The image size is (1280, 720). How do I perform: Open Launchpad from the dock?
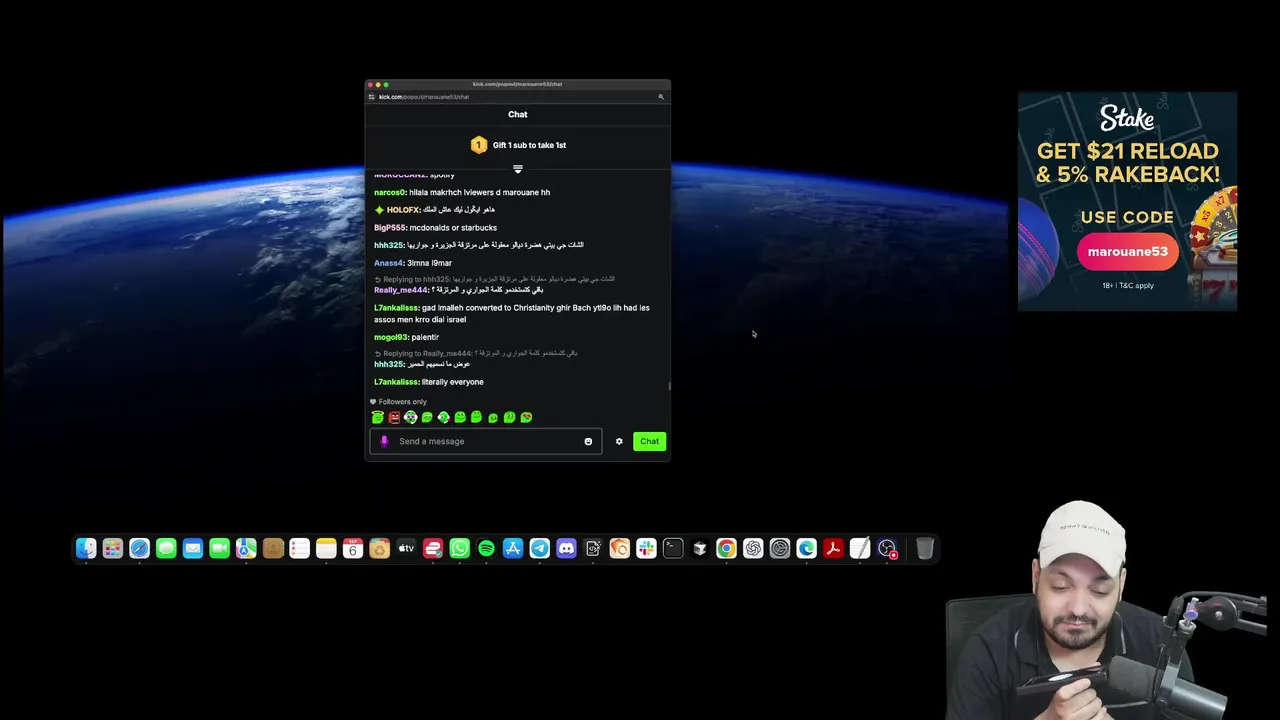click(x=112, y=548)
